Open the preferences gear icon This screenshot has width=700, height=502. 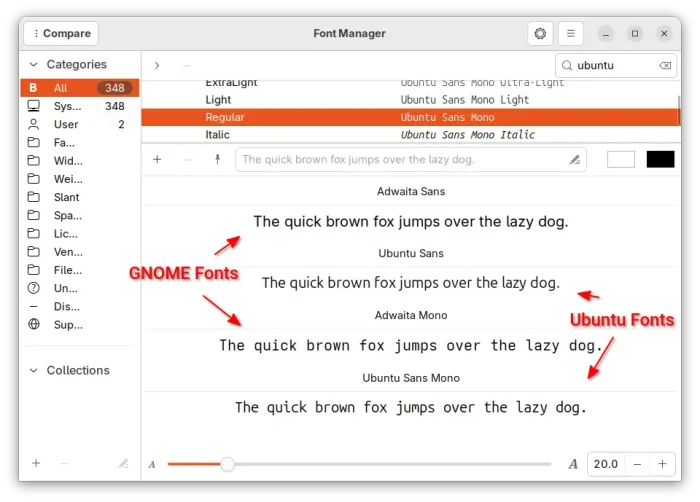(x=540, y=33)
